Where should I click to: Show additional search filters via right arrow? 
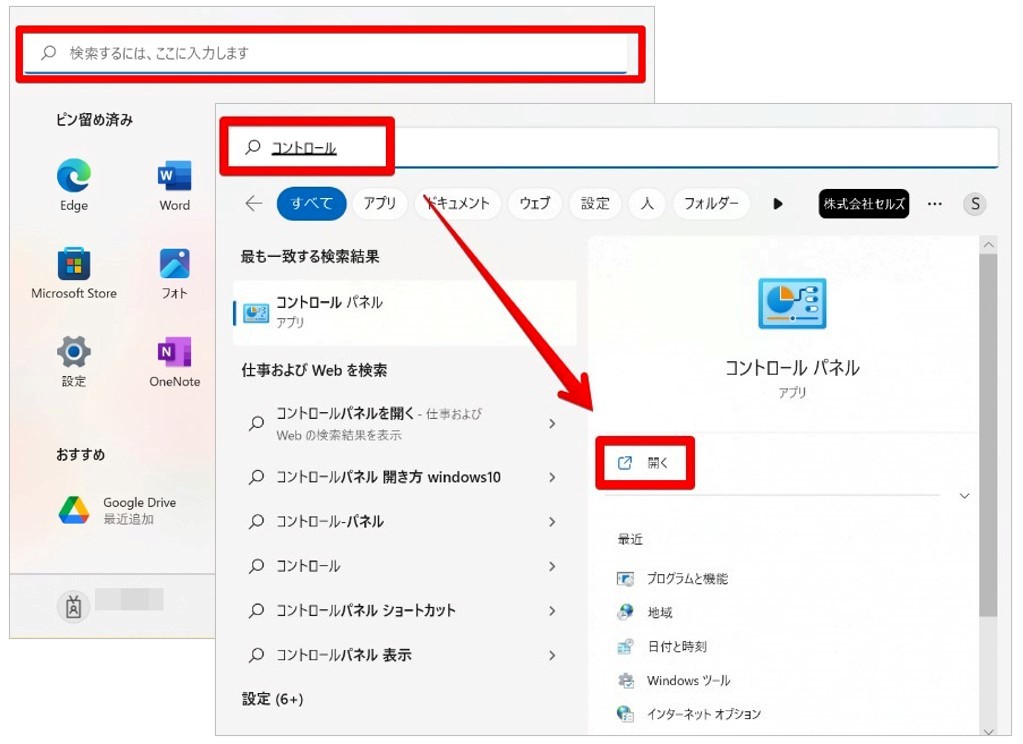779,203
